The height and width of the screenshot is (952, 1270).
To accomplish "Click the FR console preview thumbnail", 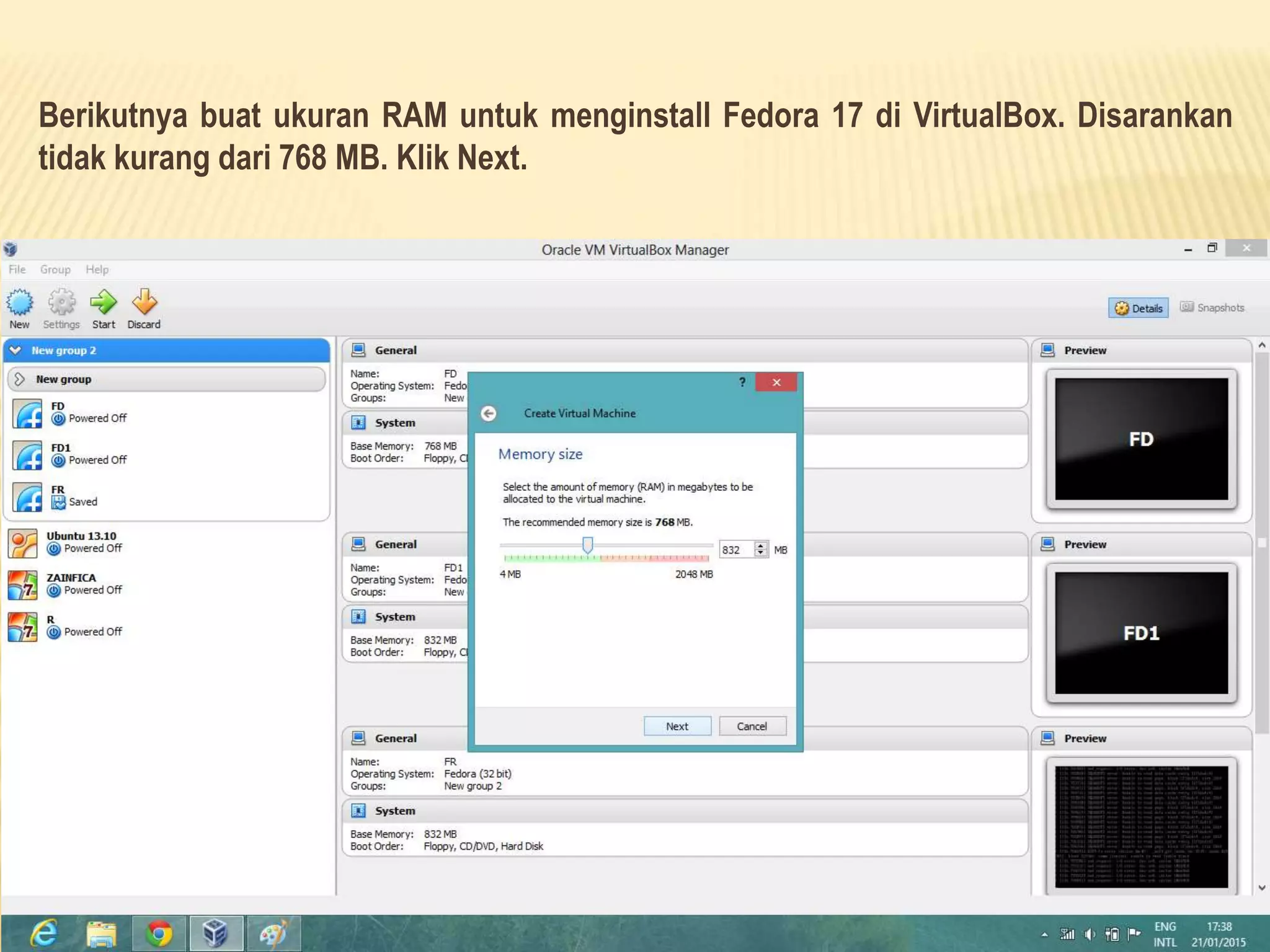I will [1141, 827].
